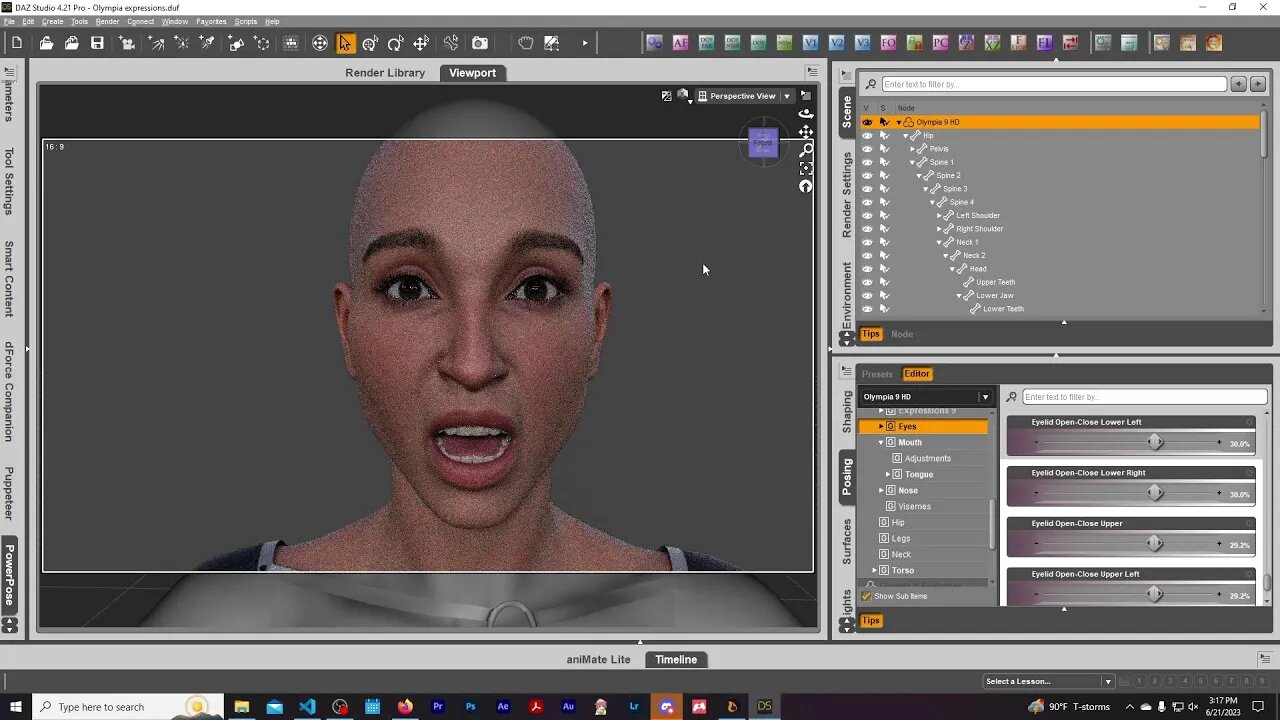Click the Joint Editor bone tool icon
The image size is (1280, 720).
point(451,43)
